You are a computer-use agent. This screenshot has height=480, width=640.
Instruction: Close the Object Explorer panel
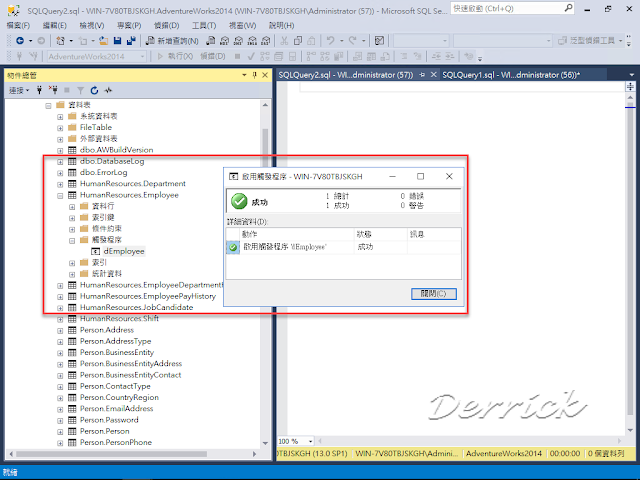(265, 75)
